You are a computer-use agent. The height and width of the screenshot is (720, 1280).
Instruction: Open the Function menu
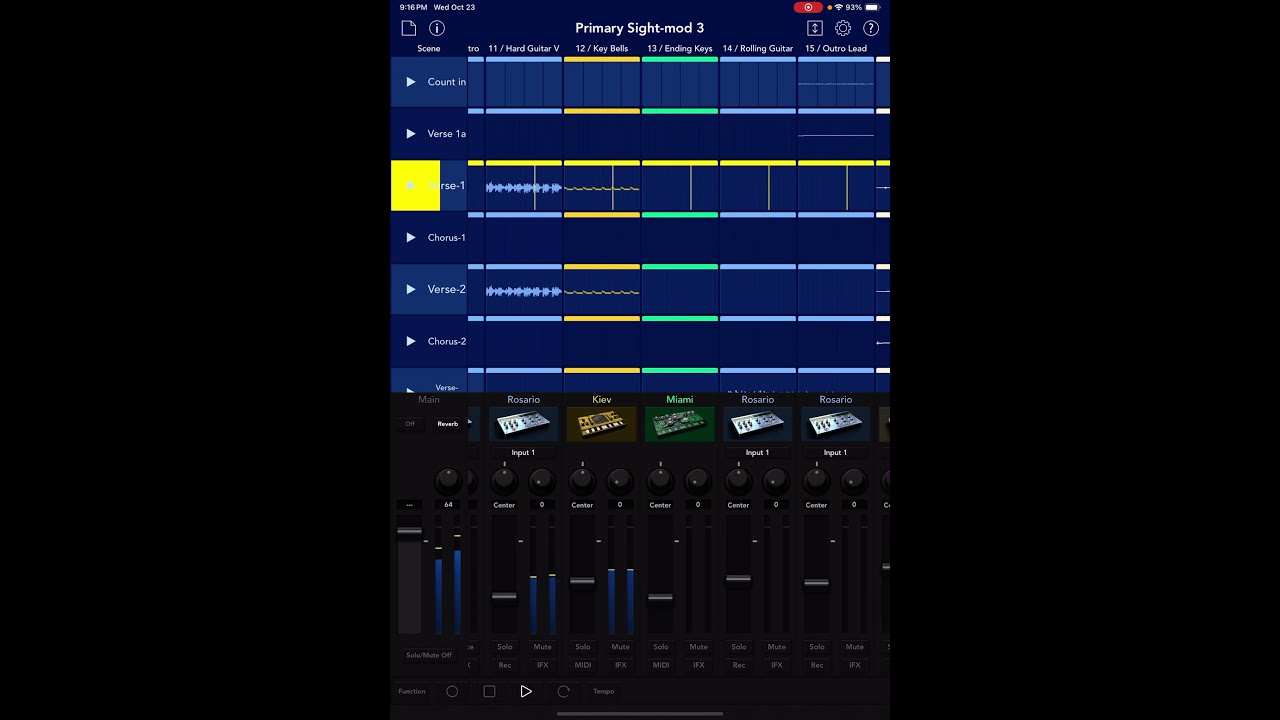(x=412, y=691)
